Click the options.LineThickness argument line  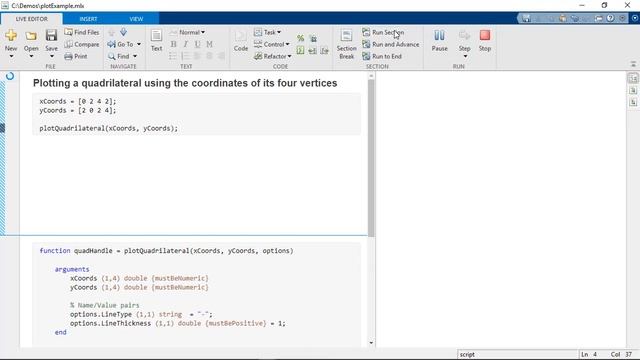point(178,323)
